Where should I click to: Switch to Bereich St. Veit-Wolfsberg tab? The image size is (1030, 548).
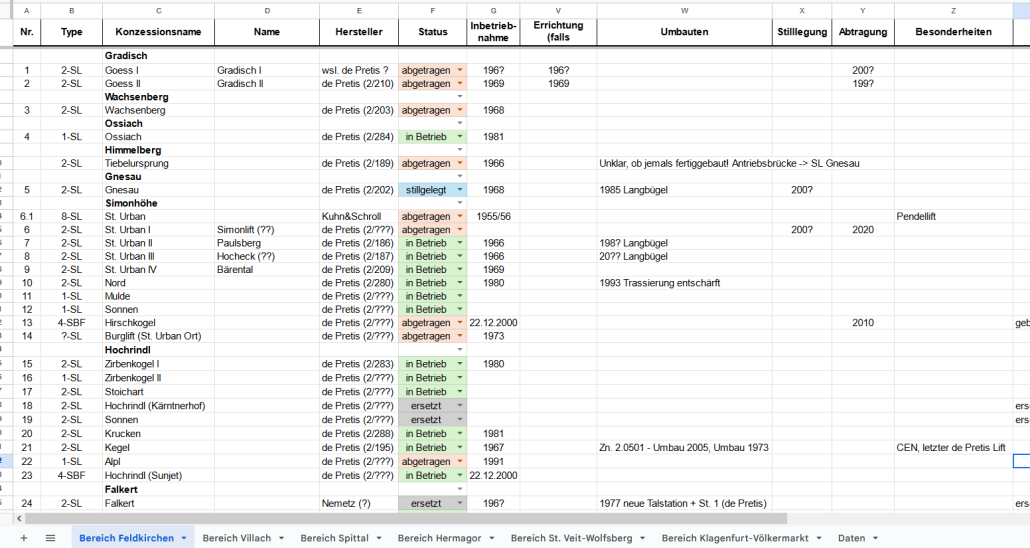[x=571, y=538]
